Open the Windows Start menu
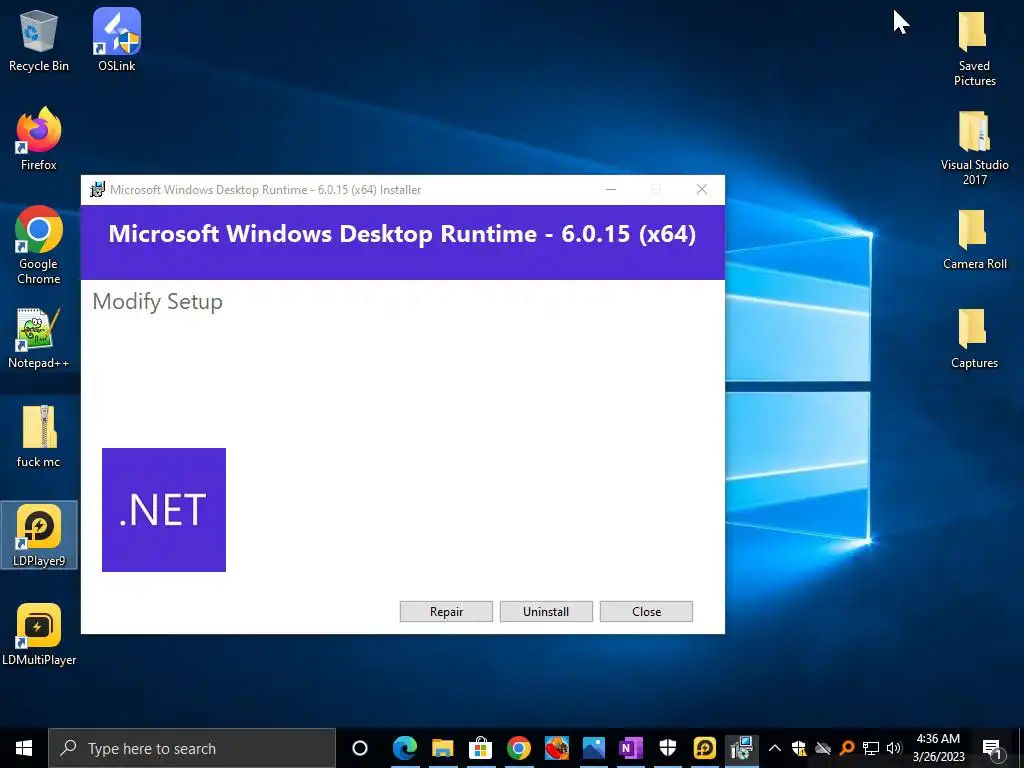This screenshot has height=768, width=1024. pyautogui.click(x=24, y=748)
